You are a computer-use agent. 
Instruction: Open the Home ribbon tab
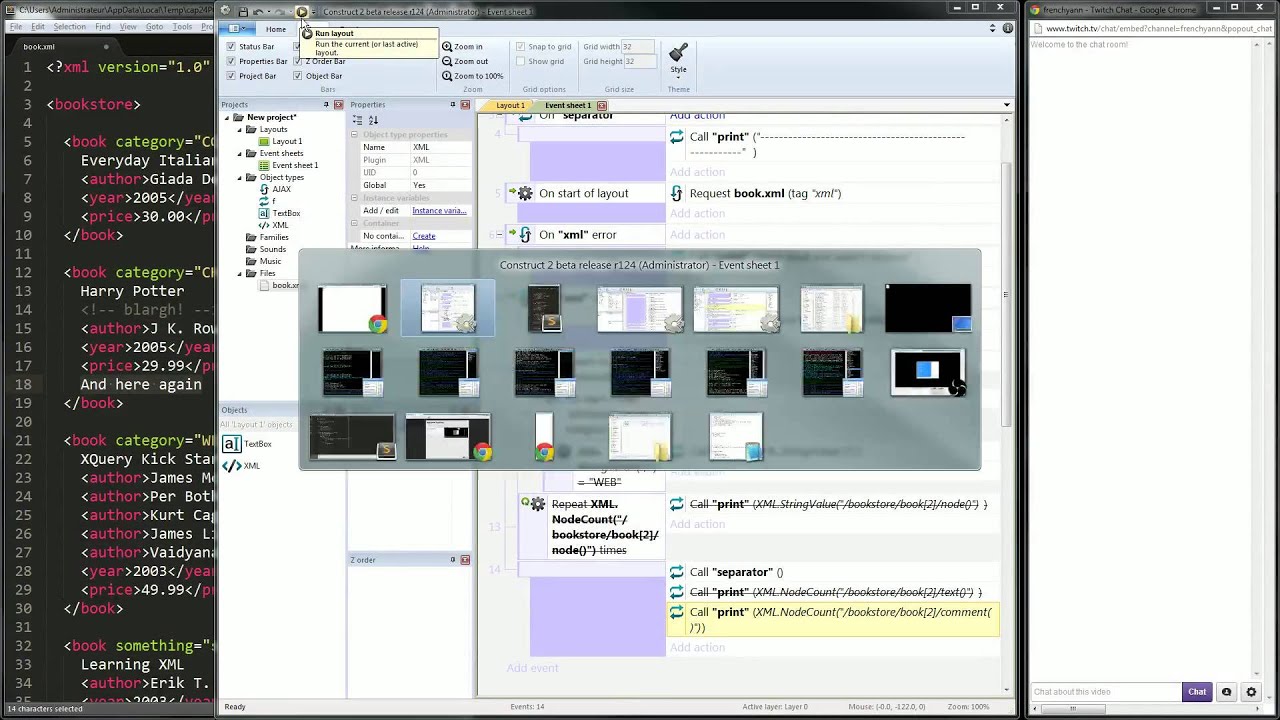click(x=275, y=29)
